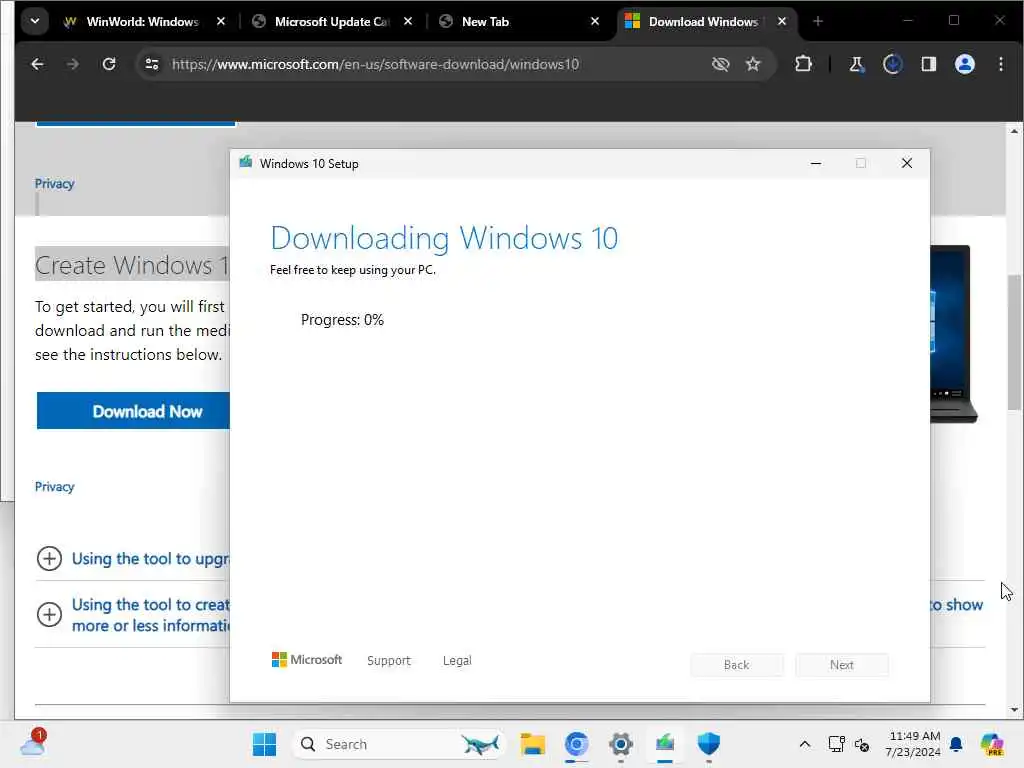The width and height of the screenshot is (1024, 768).
Task: Expand 'Using the tool to create' section
Action: (49, 614)
